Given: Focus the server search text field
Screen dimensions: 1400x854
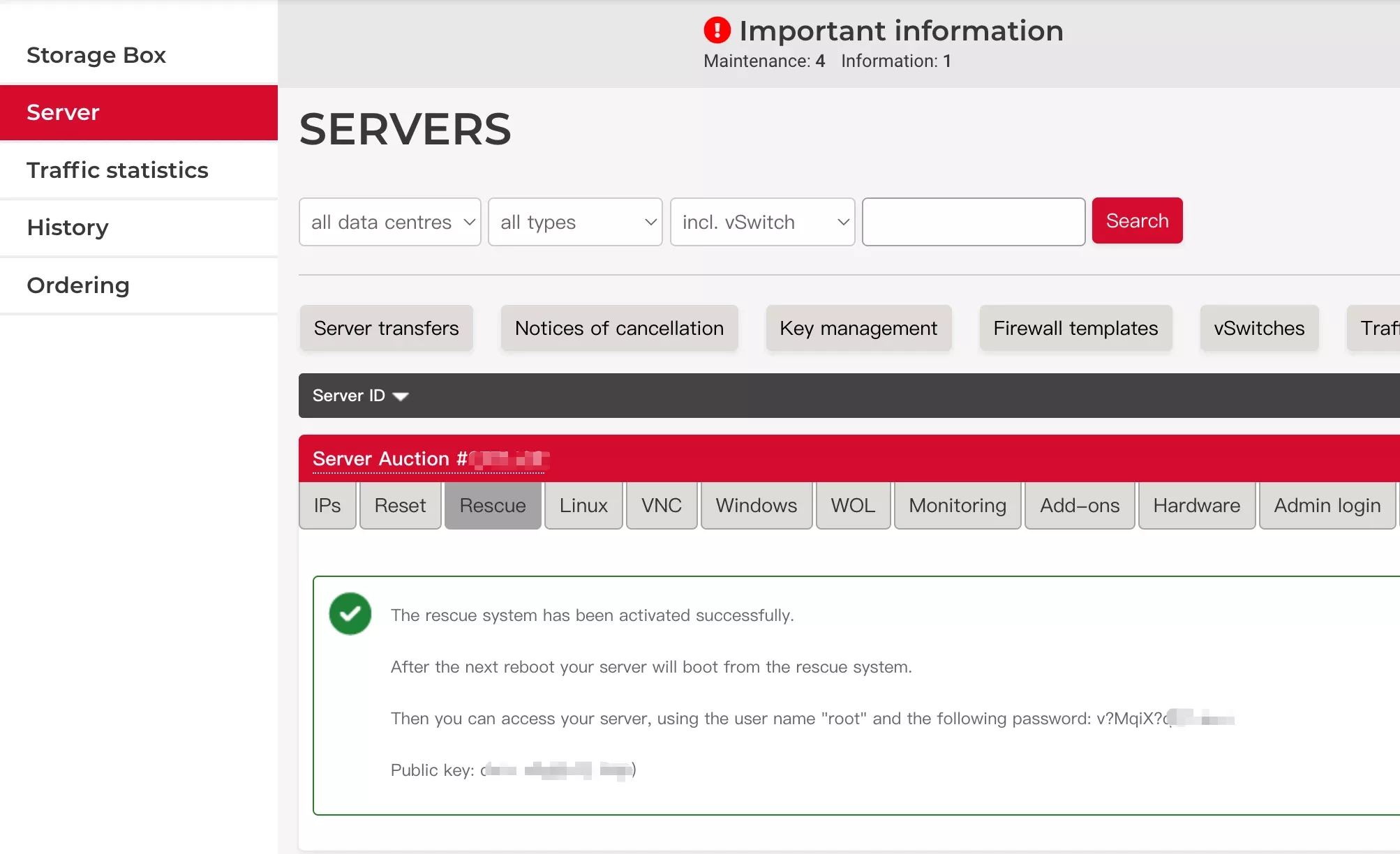Looking at the screenshot, I should (x=973, y=222).
